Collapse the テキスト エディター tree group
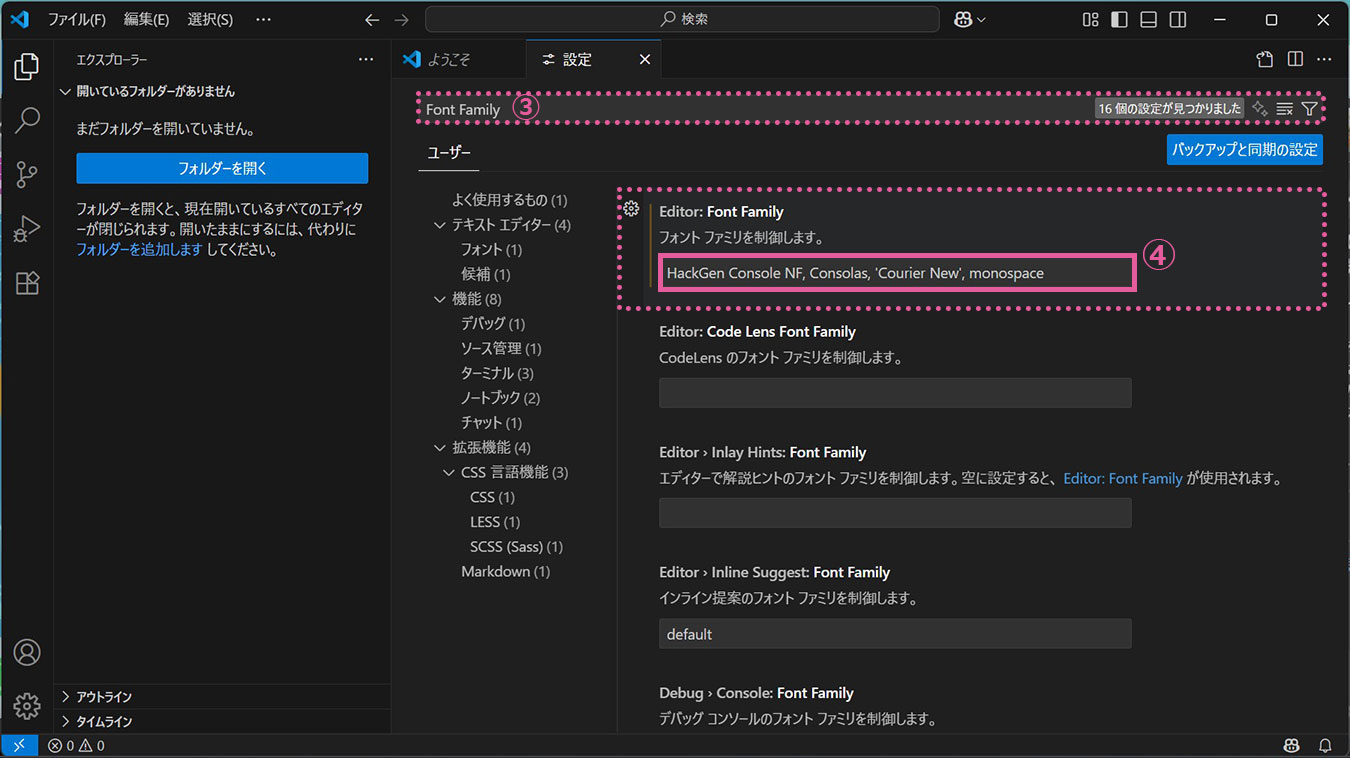Viewport: 1350px width, 758px height. click(x=440, y=225)
